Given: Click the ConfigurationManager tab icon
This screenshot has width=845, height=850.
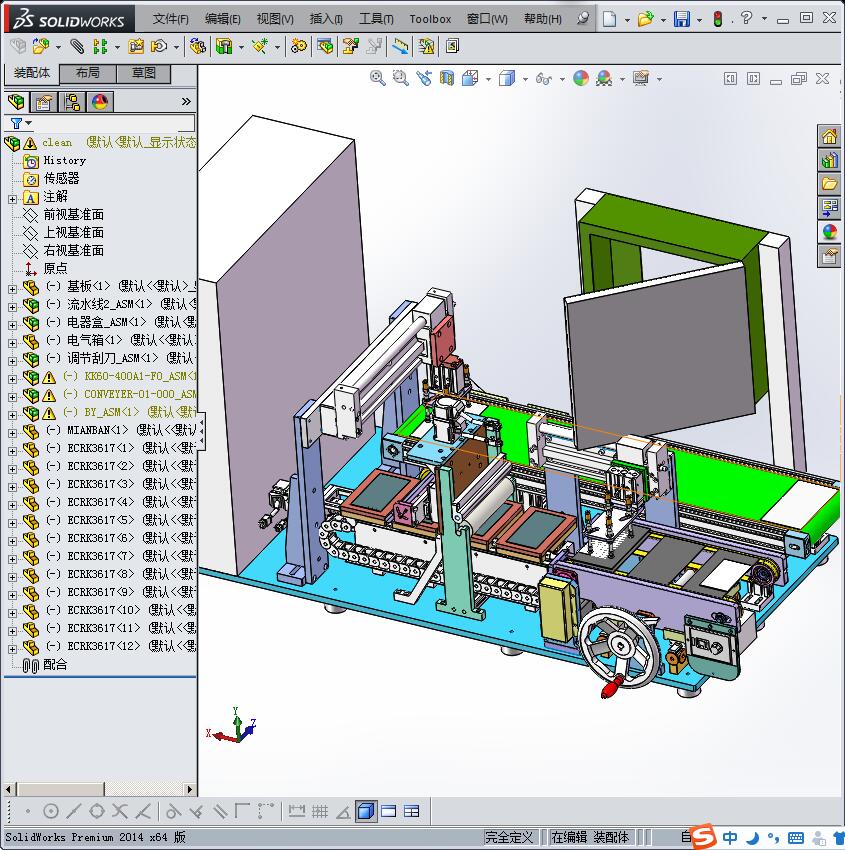Looking at the screenshot, I should coord(72,102).
